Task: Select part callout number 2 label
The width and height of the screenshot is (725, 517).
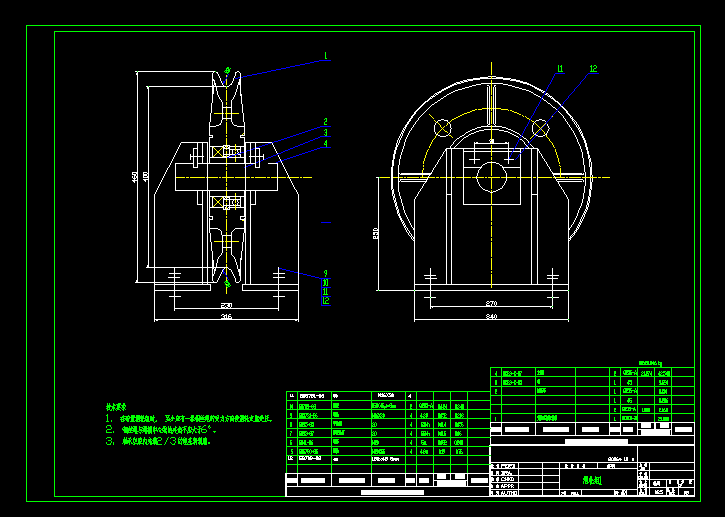Action: 325,122
